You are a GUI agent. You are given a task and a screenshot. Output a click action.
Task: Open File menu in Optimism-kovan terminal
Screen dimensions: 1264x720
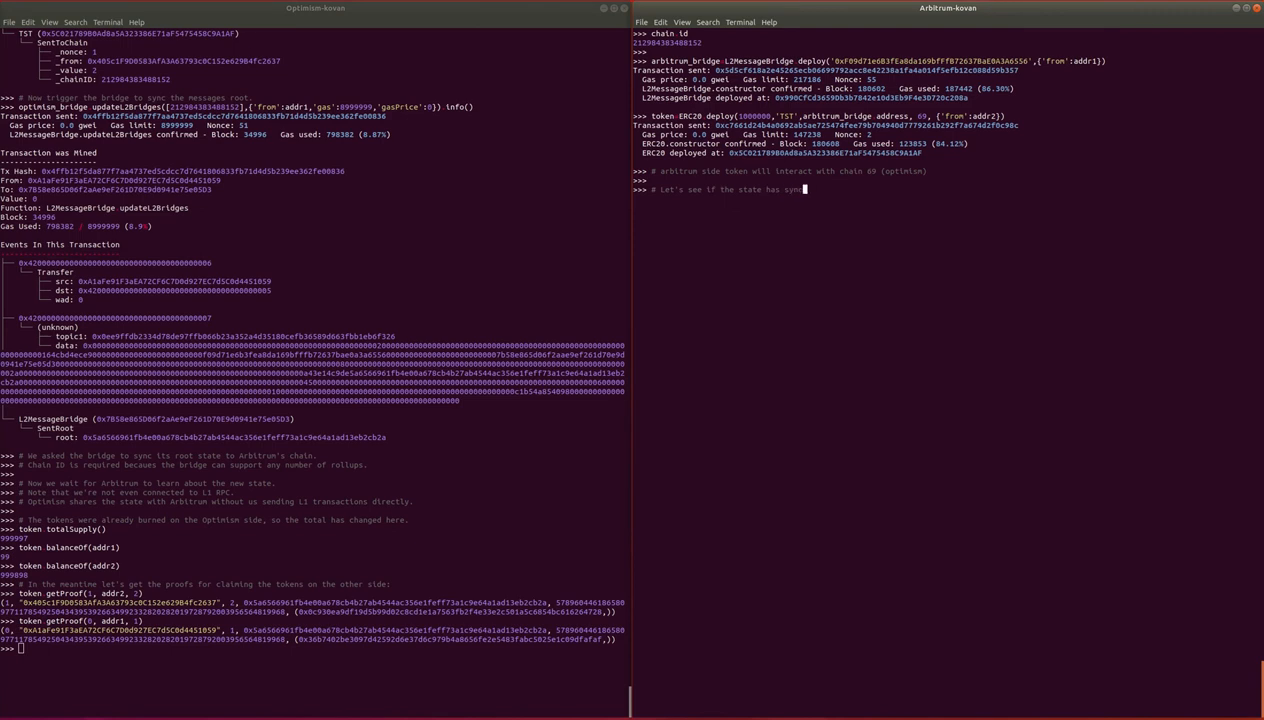(9, 22)
